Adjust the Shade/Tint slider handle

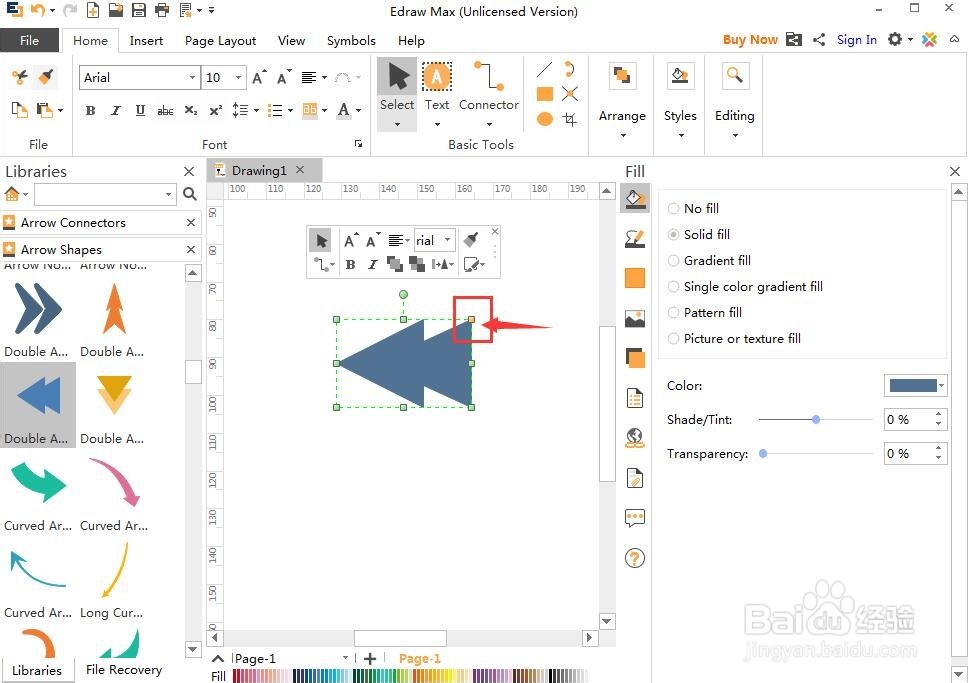click(816, 419)
